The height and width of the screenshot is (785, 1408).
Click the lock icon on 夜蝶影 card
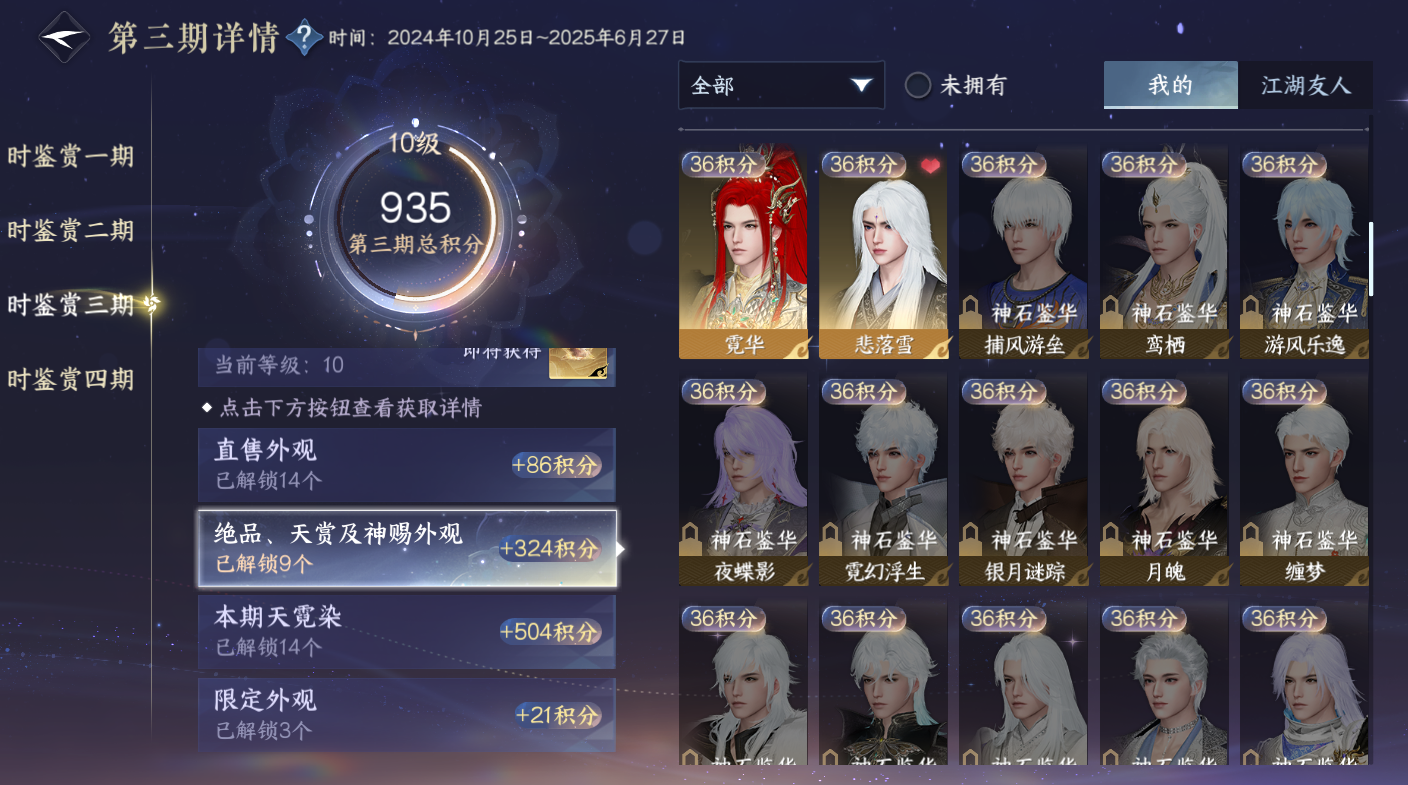click(691, 537)
